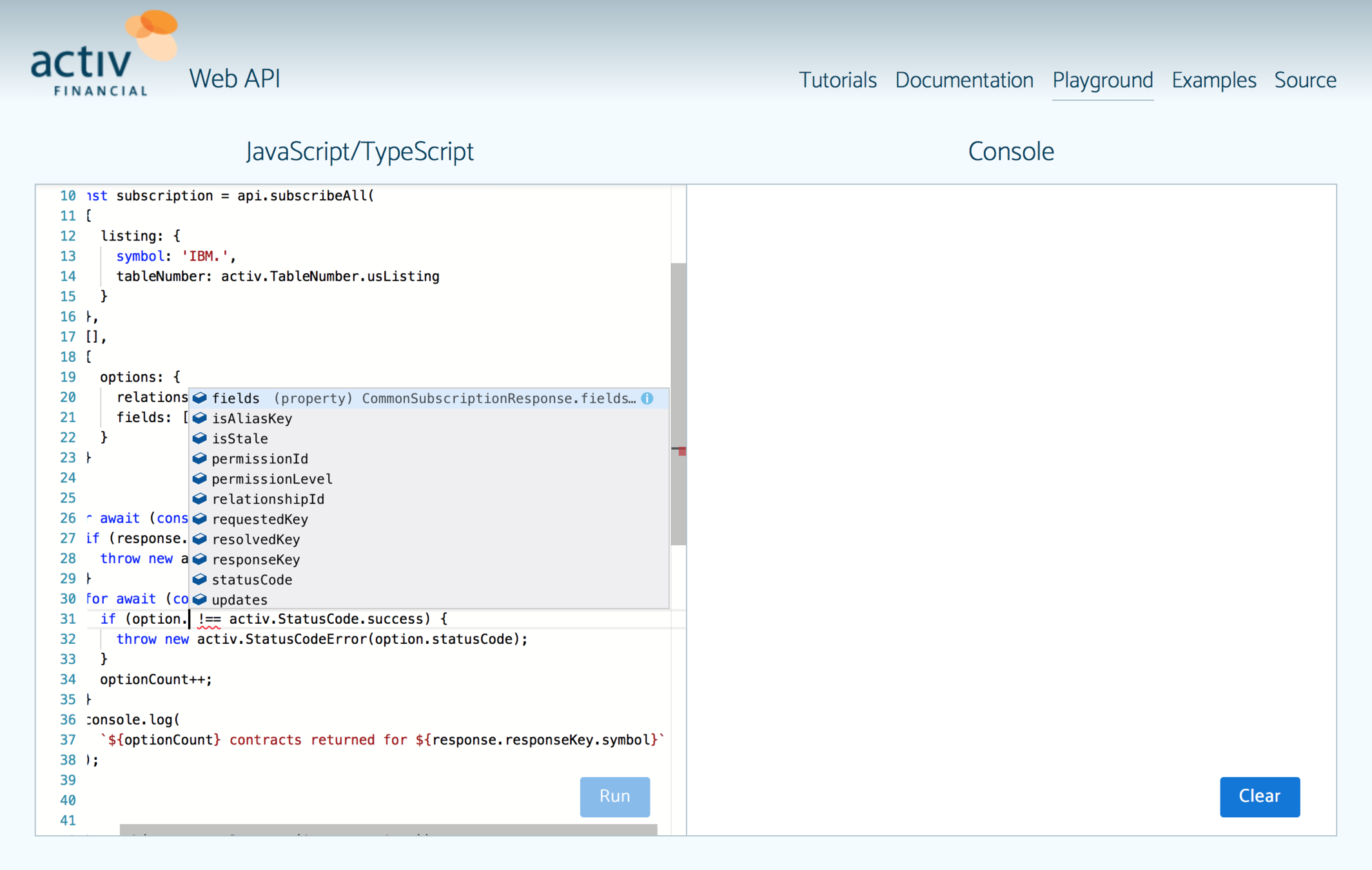This screenshot has width=1372, height=870.
Task: Open the Tutorials page
Action: [838, 80]
